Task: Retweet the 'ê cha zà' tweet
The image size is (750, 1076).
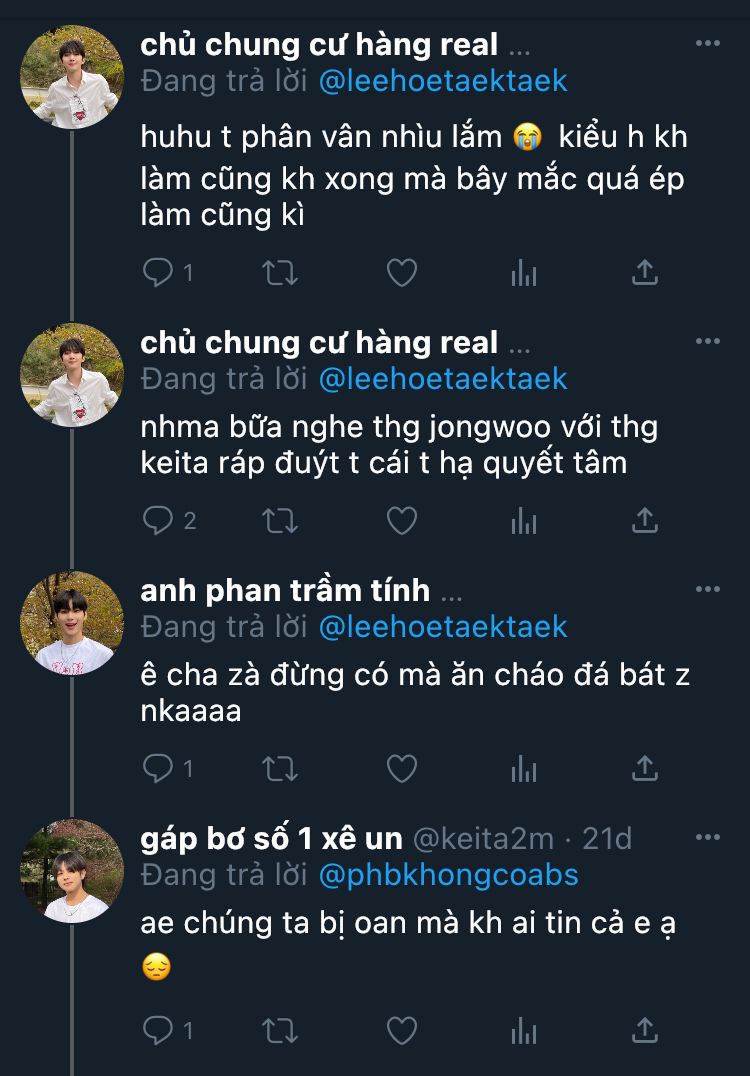Action: tap(280, 769)
